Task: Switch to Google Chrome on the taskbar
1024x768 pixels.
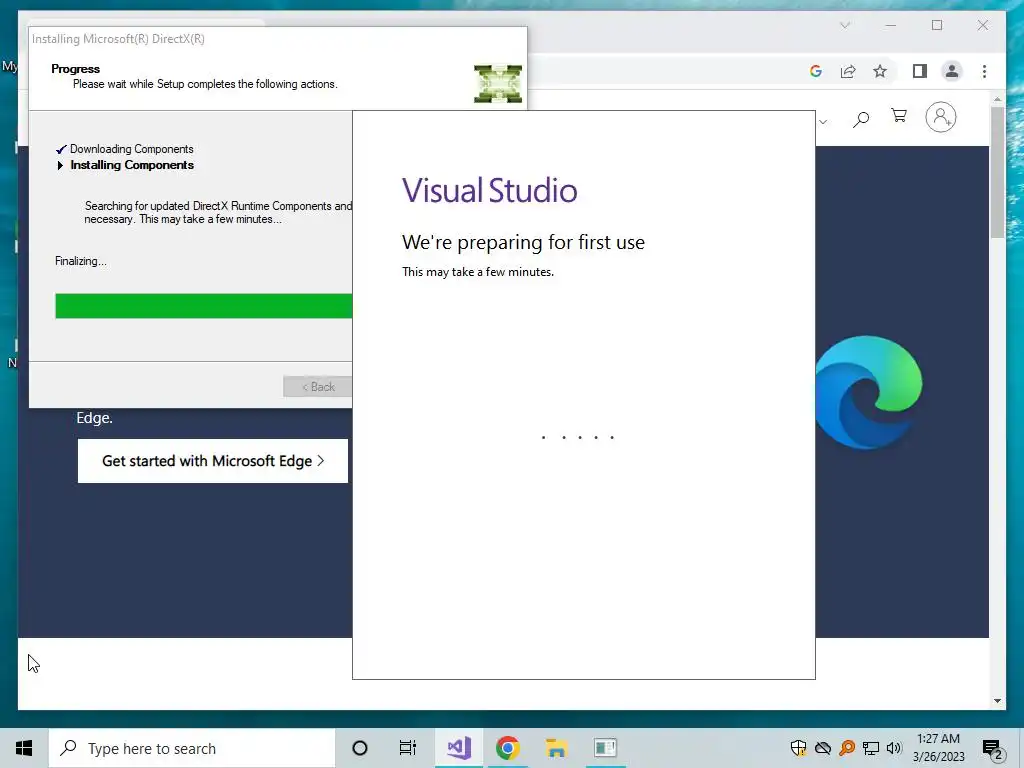Action: pos(507,748)
